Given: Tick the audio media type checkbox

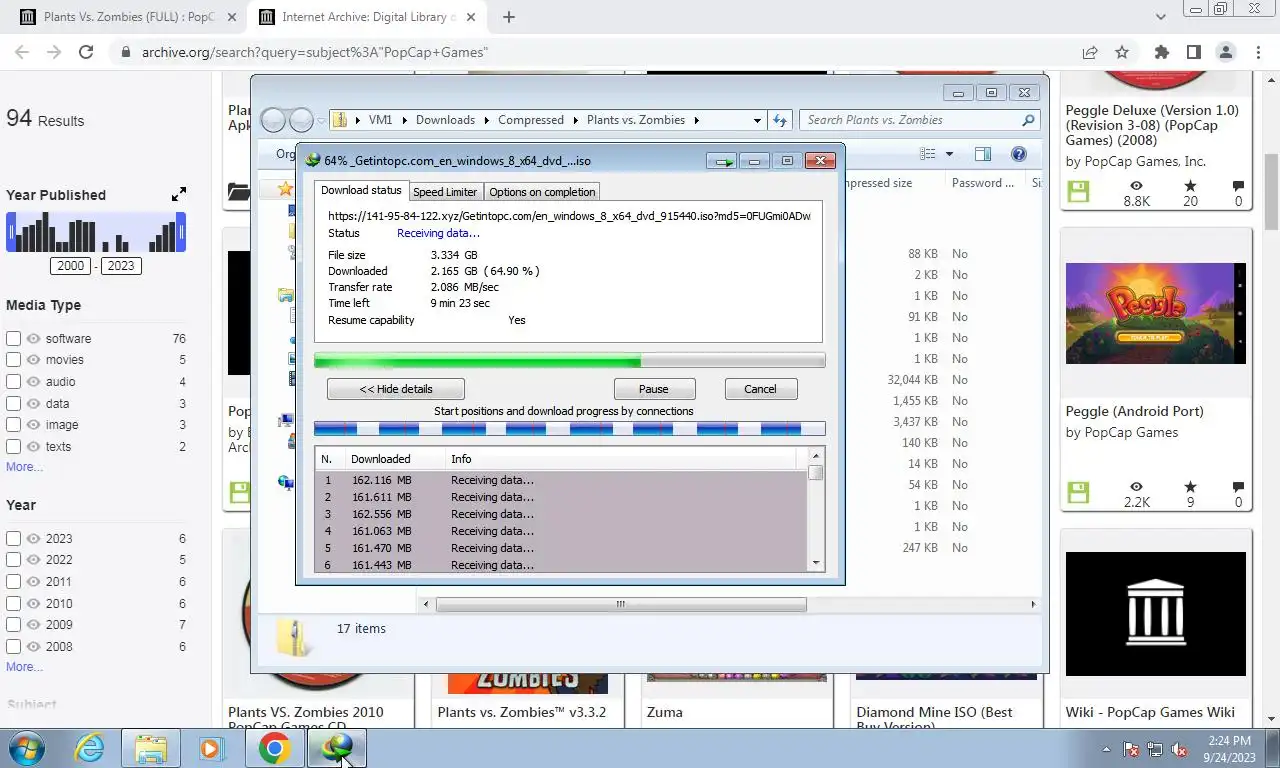Looking at the screenshot, I should point(13,381).
